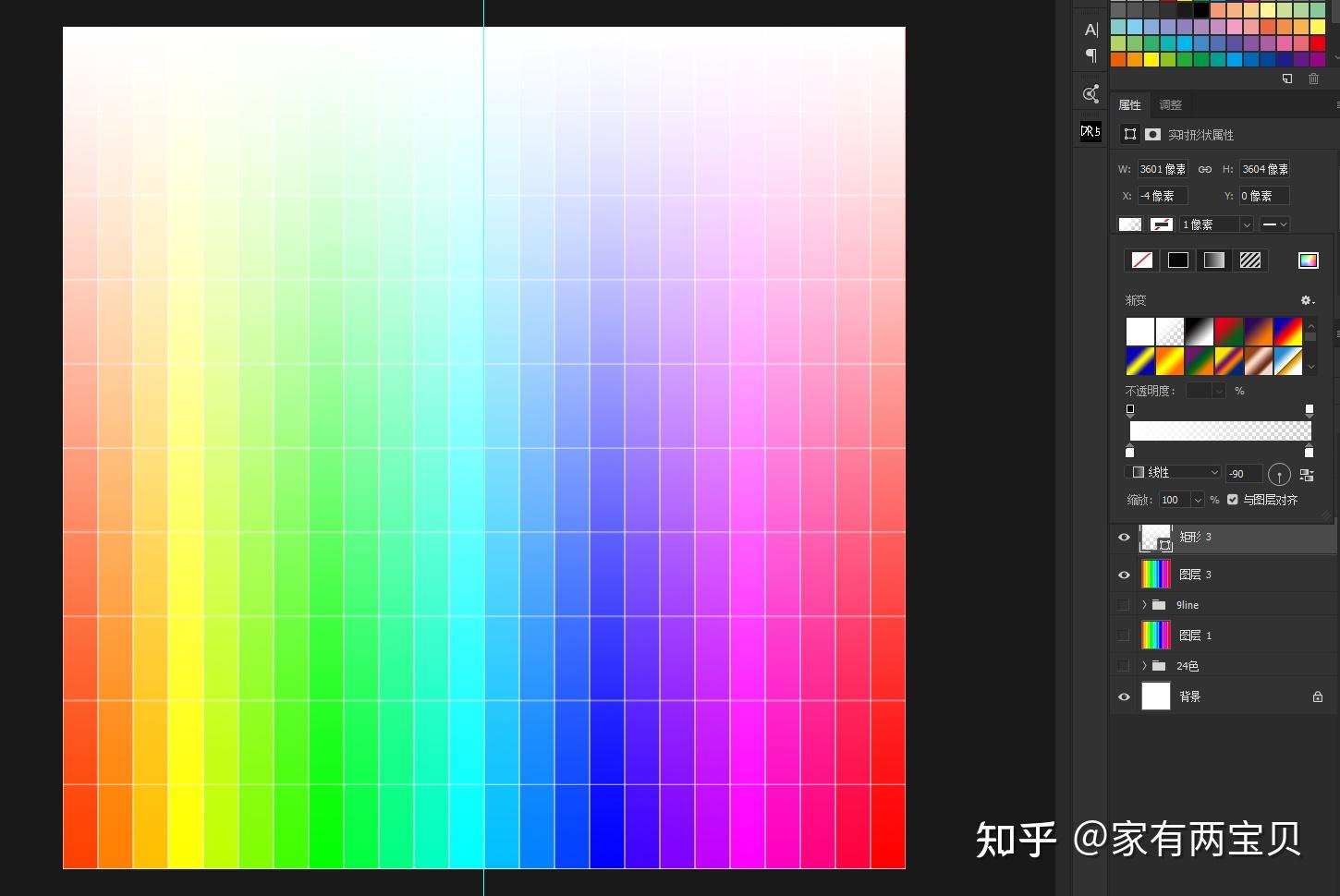Click 背景 layer white thumbnail

click(x=1156, y=696)
